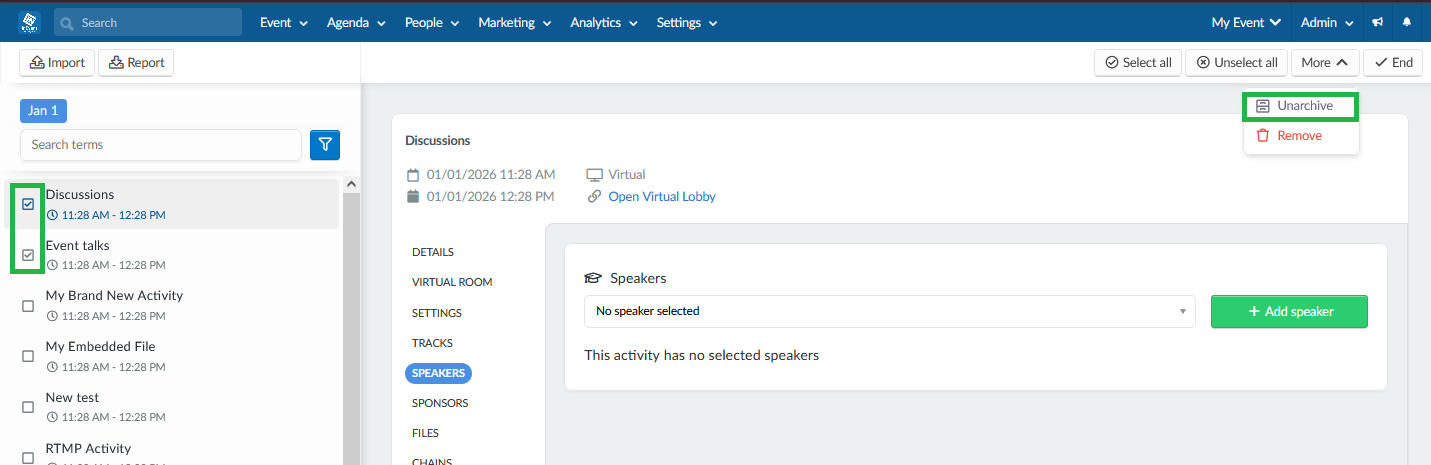Click the Search terms input field

161,145
